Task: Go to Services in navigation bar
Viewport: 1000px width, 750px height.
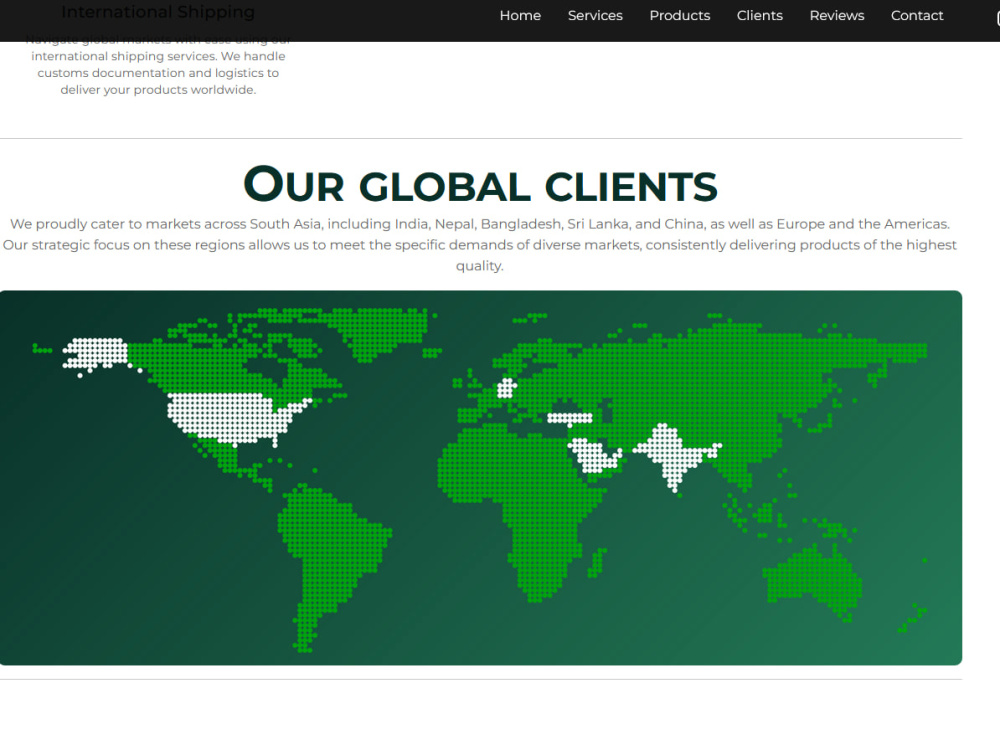Action: [595, 15]
